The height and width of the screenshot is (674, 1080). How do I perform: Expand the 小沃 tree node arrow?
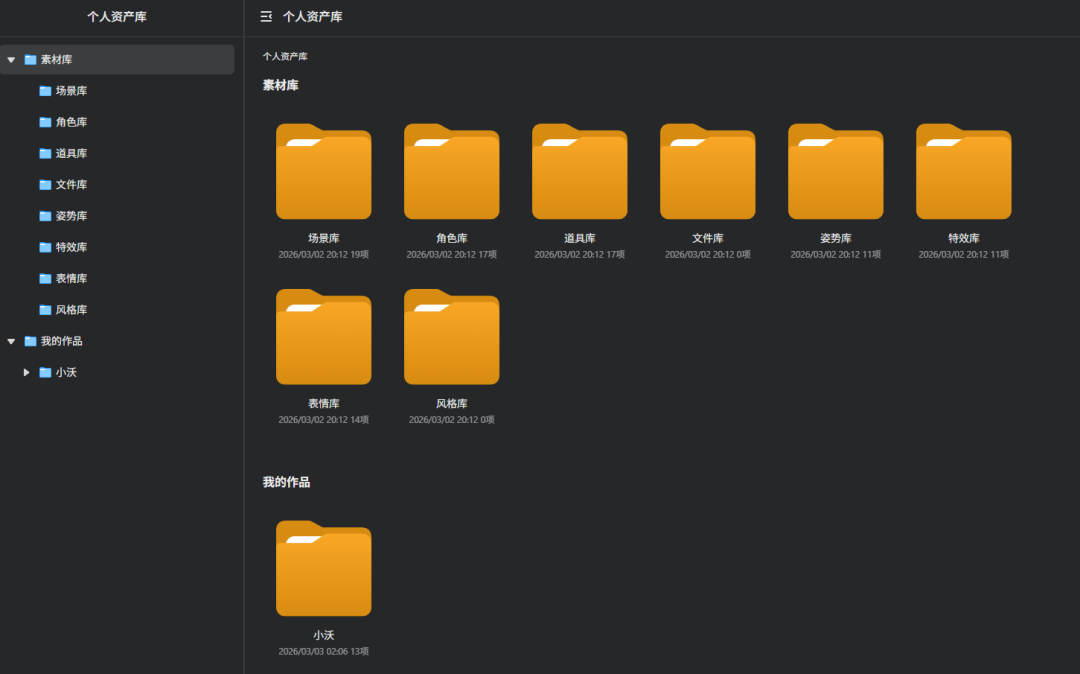[x=26, y=372]
